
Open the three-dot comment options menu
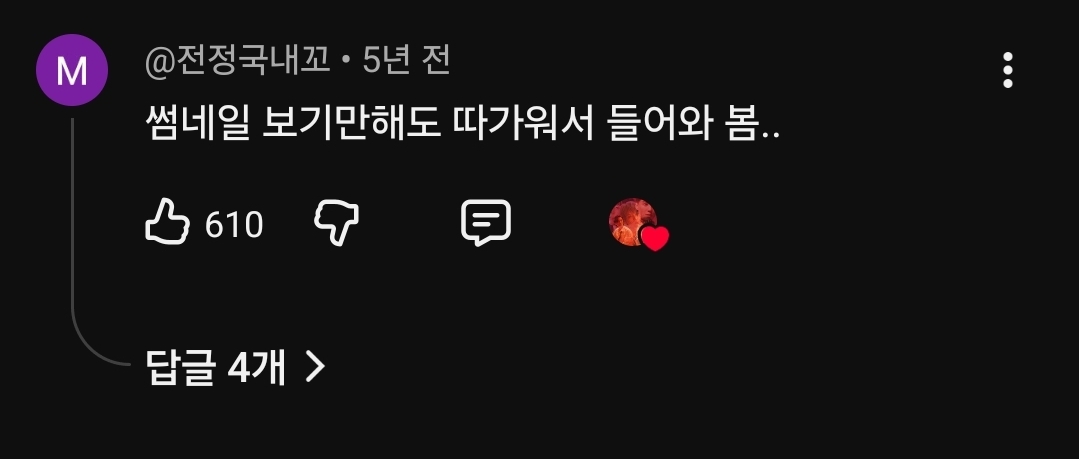click(x=1007, y=70)
